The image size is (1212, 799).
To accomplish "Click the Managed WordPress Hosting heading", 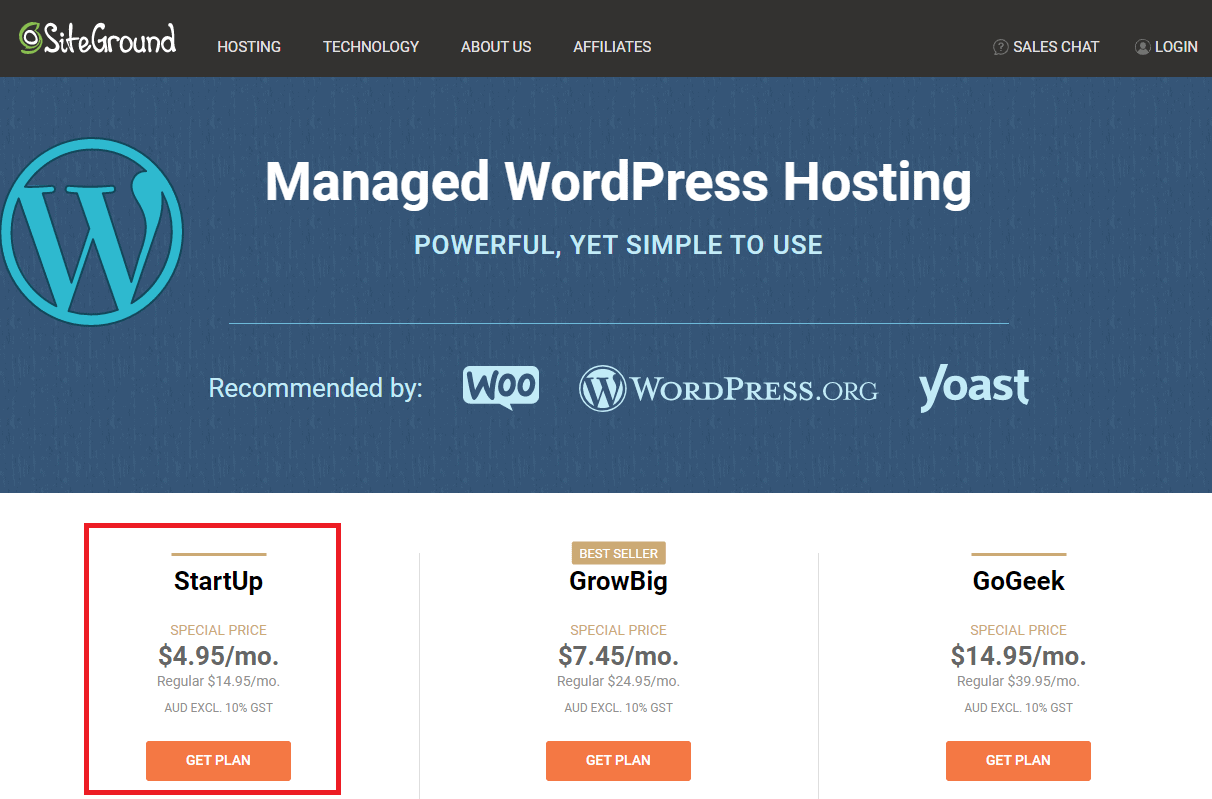I will (618, 183).
